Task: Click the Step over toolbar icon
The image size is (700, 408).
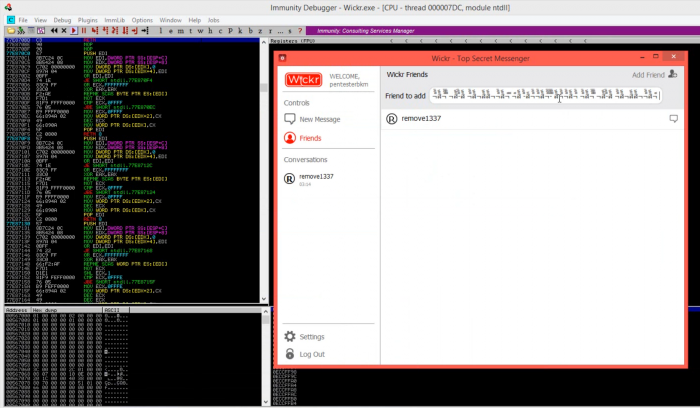Action: 105,30
